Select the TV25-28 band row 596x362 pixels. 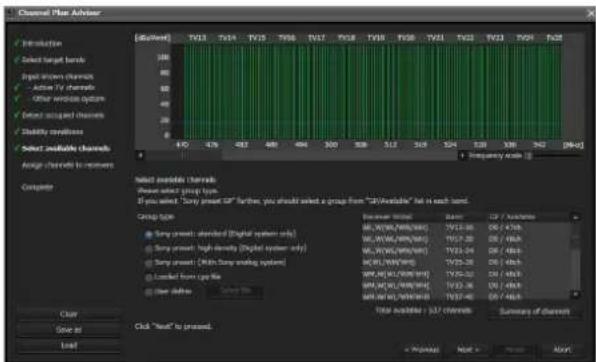[466, 262]
